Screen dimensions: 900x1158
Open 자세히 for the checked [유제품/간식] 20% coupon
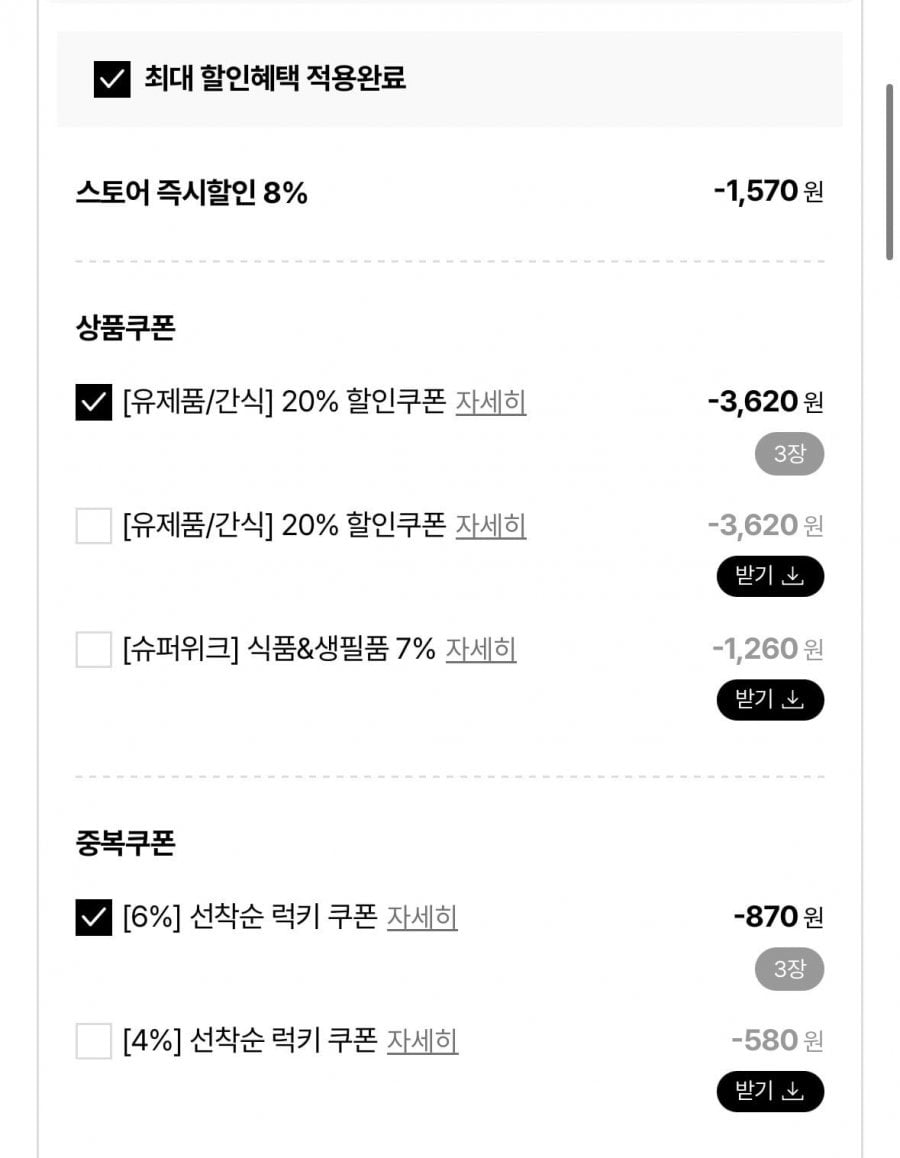[x=491, y=402]
